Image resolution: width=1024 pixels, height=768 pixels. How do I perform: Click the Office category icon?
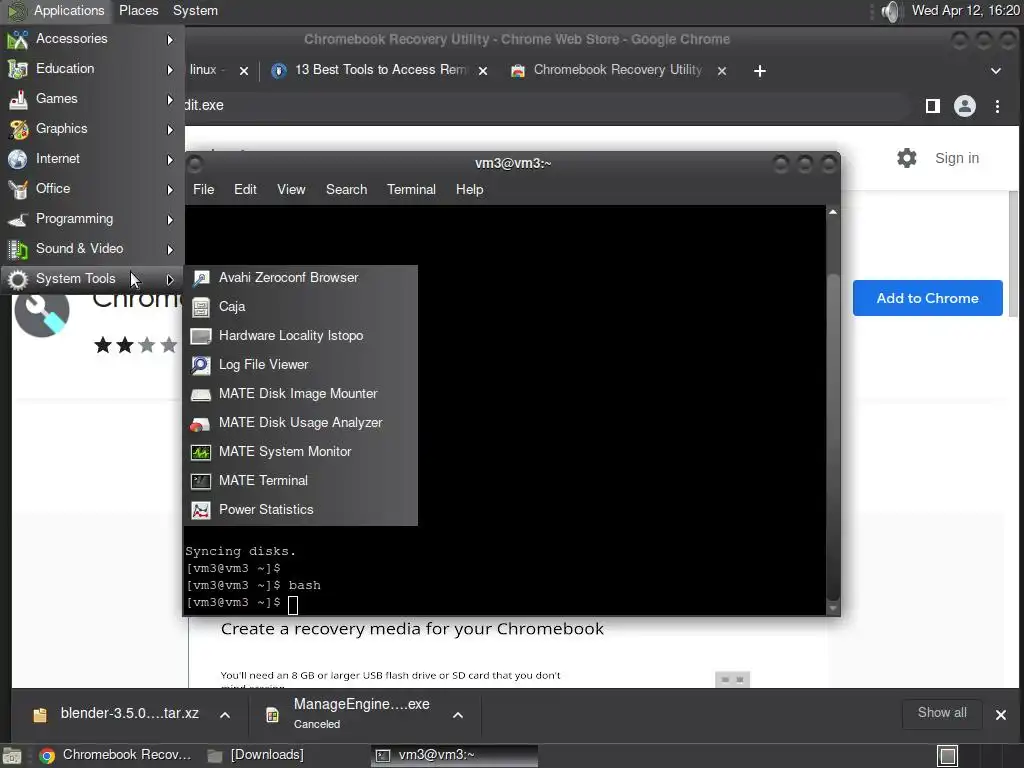[x=18, y=189]
